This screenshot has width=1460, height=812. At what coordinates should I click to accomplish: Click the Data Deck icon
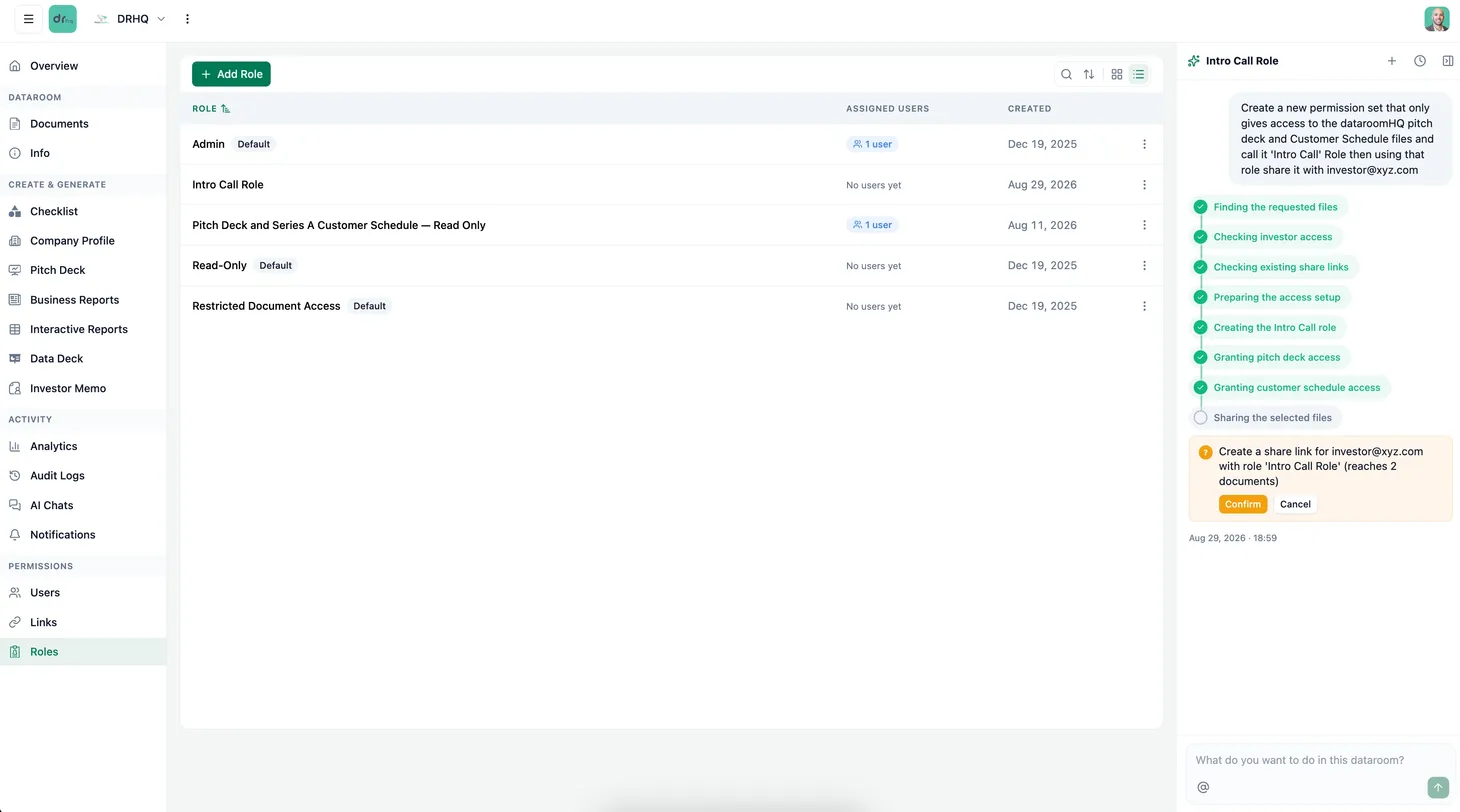tap(15, 358)
